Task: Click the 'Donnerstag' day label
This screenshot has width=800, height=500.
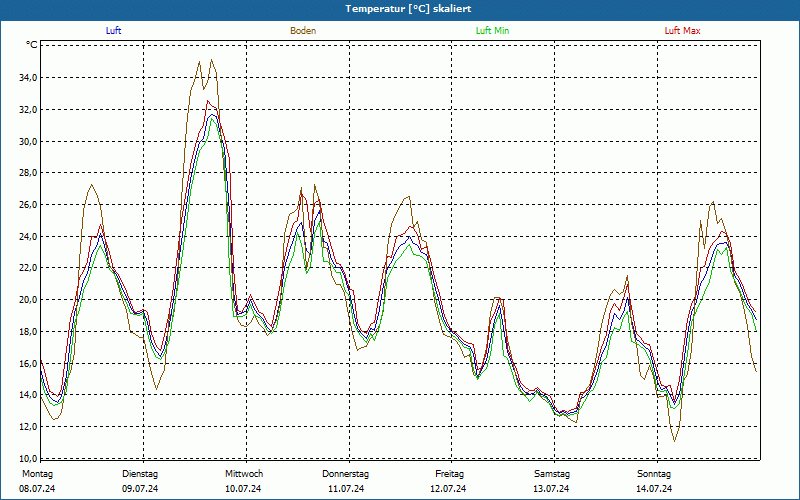Action: (x=345, y=474)
